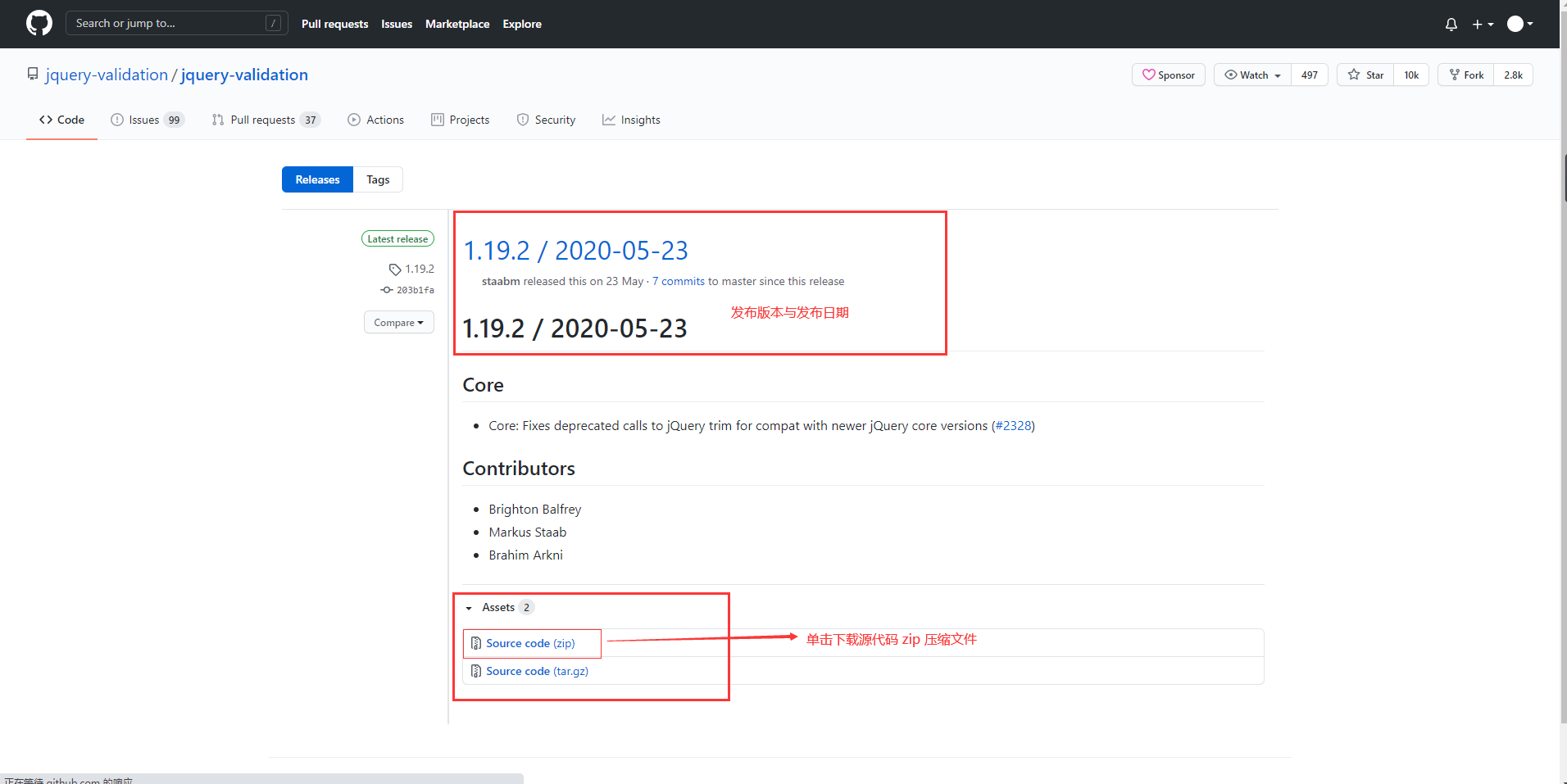This screenshot has height=784, width=1567.
Task: Click the tag icon beside 1.19.2
Action: coord(395,270)
